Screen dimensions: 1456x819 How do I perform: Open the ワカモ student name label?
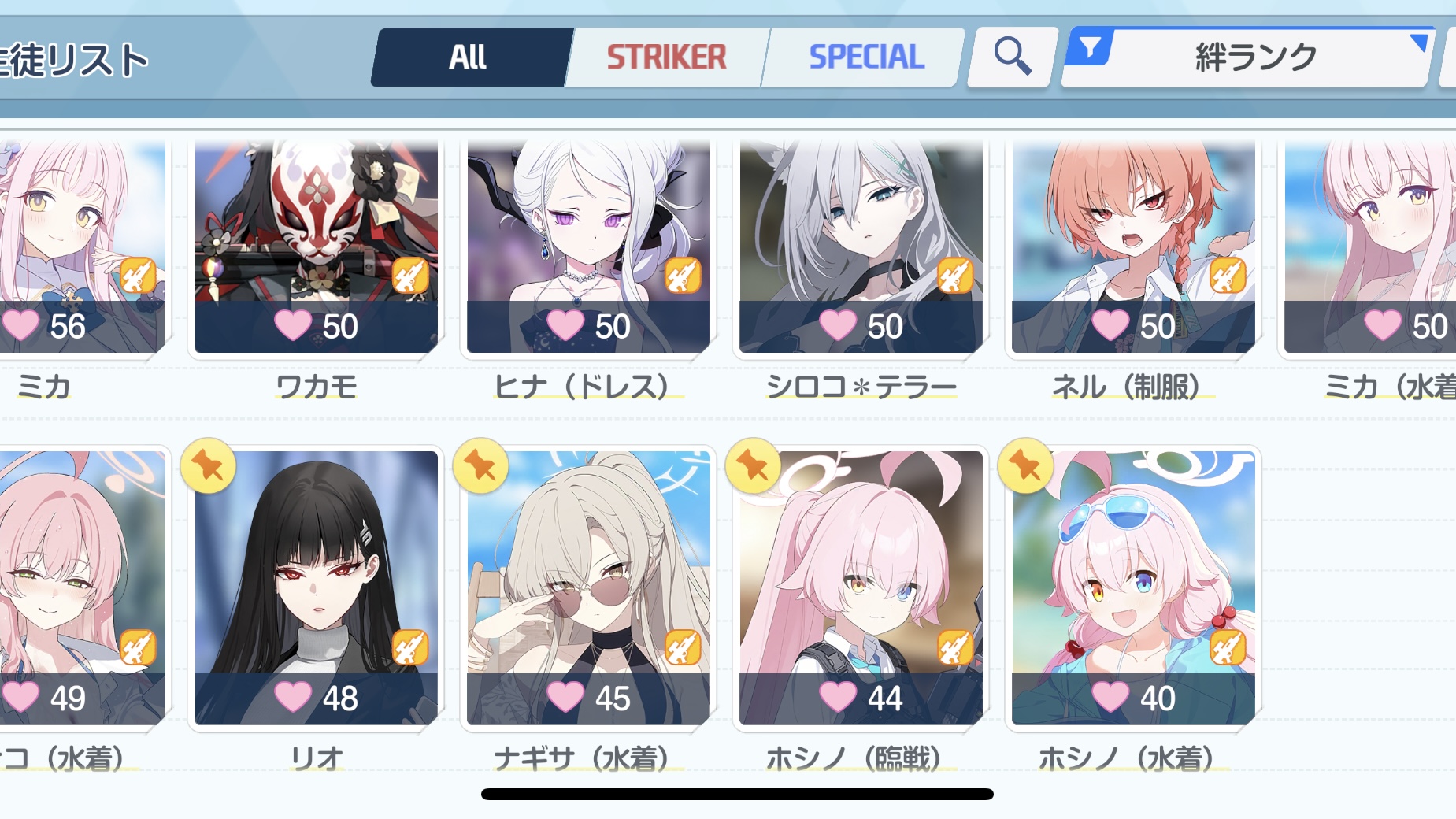(317, 387)
